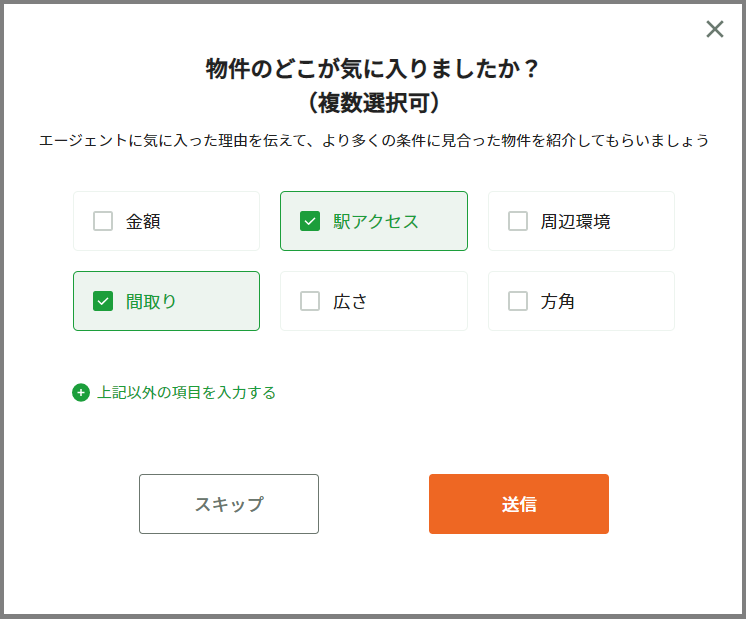Image resolution: width=746 pixels, height=619 pixels.
Task: Close the dialog with the X icon
Action: (714, 29)
